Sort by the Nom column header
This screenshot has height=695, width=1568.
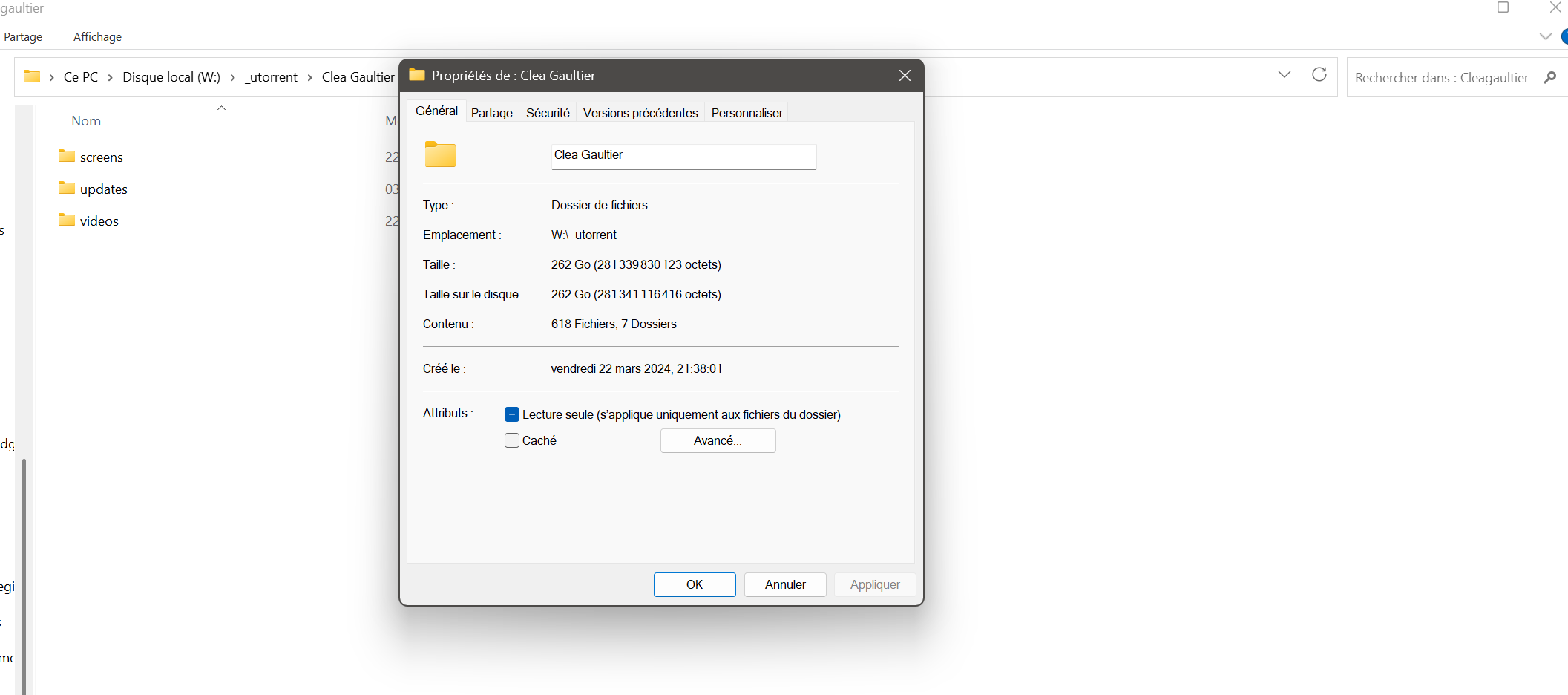click(86, 121)
